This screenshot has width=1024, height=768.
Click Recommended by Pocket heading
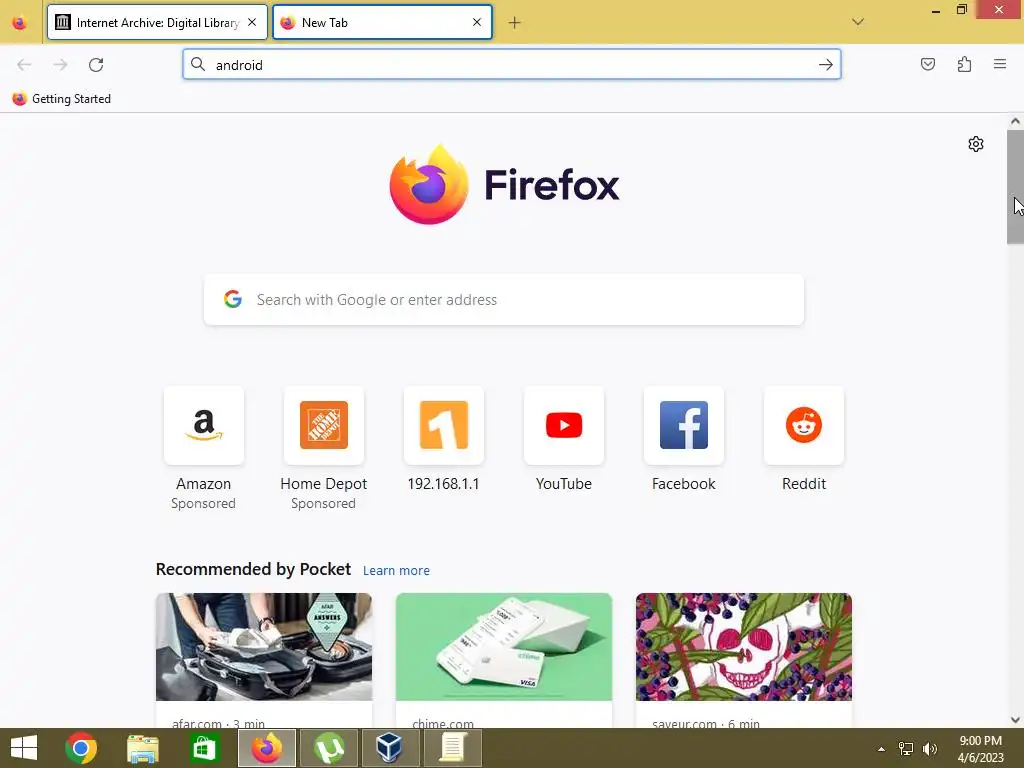(x=253, y=569)
